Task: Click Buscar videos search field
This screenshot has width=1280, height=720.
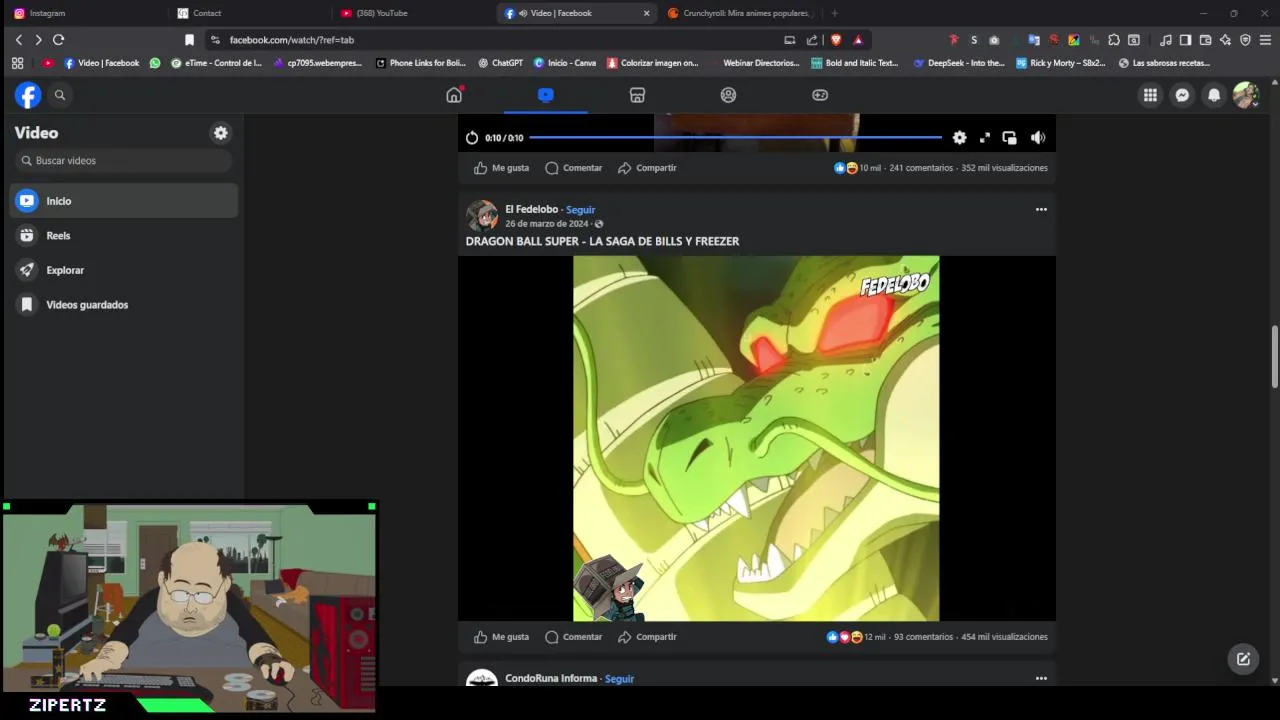Action: pos(123,160)
